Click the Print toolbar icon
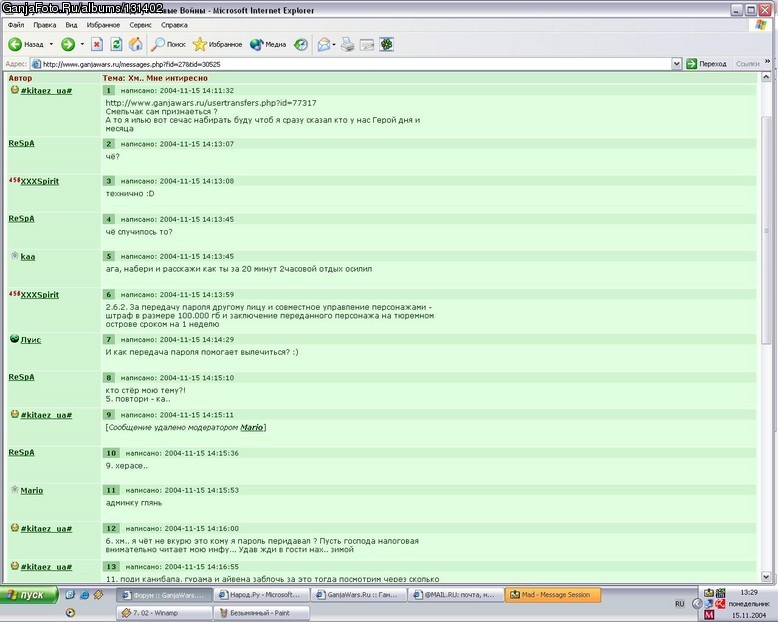The image size is (778, 622). pos(347,45)
